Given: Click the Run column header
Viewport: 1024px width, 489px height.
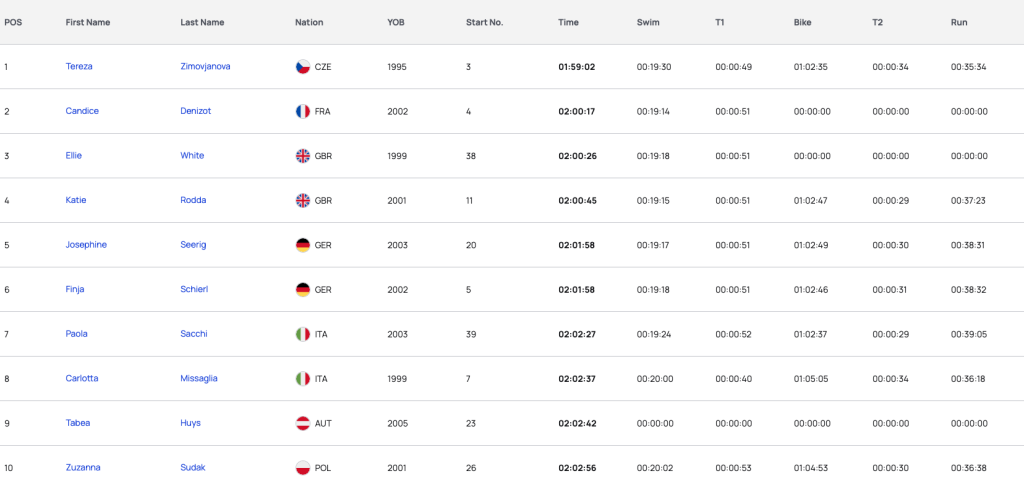Looking at the screenshot, I should click(x=959, y=22).
